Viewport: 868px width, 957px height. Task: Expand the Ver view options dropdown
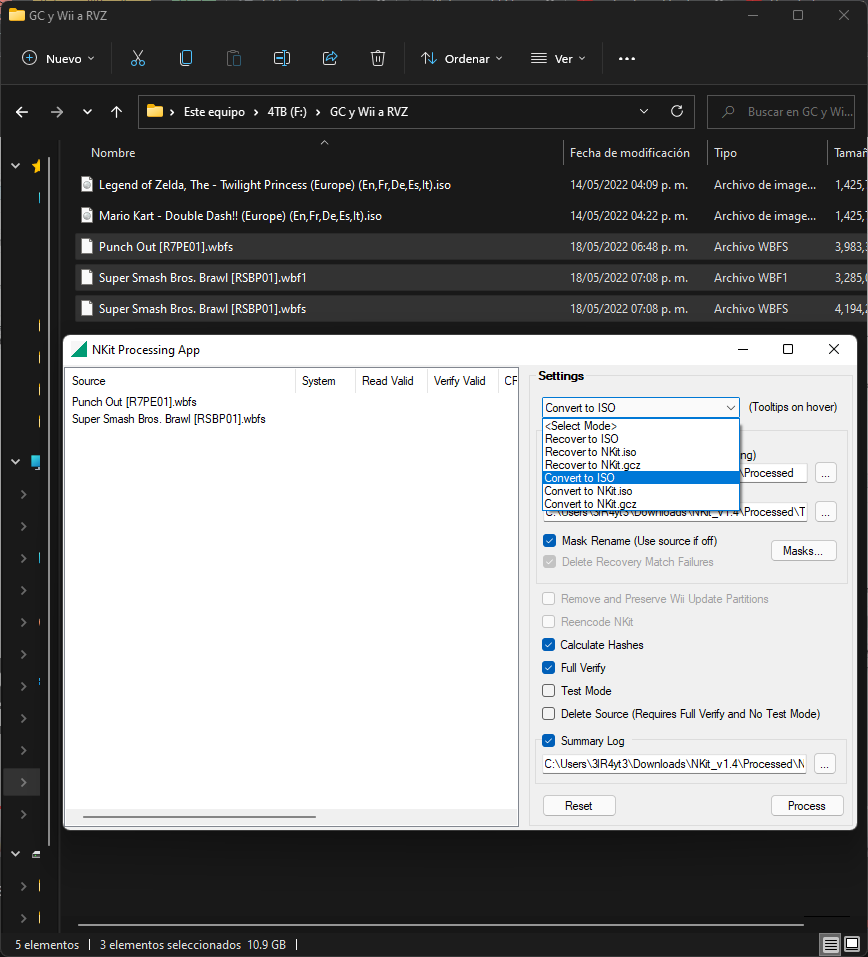(x=558, y=59)
